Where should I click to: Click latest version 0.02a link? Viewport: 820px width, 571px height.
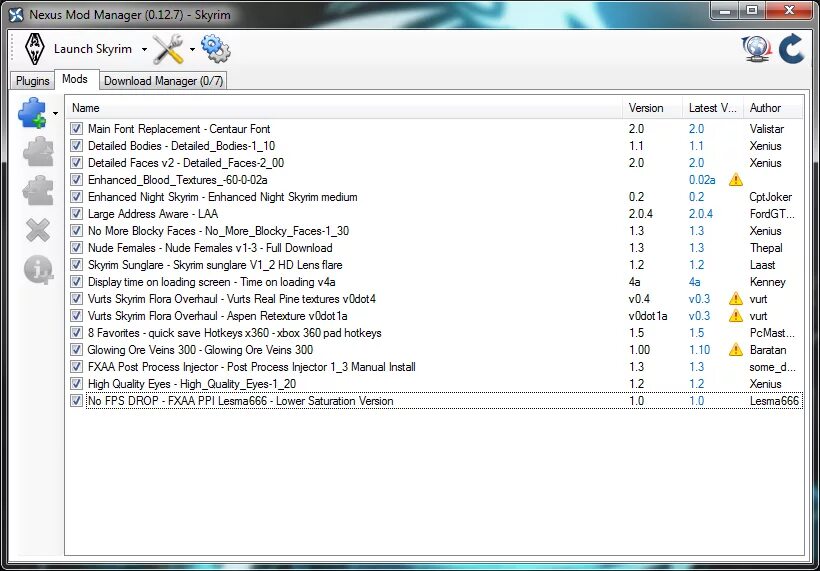click(x=702, y=180)
